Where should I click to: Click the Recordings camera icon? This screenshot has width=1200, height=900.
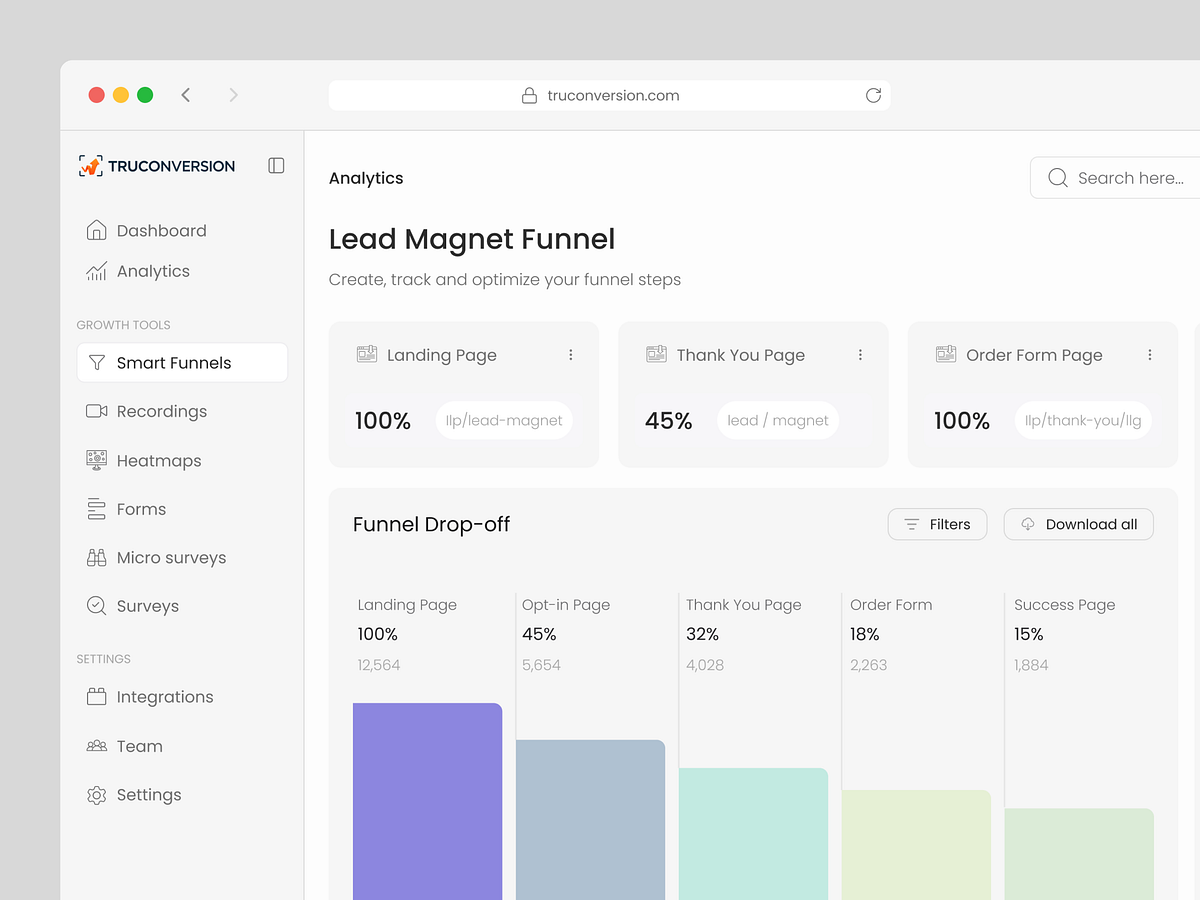tap(97, 411)
